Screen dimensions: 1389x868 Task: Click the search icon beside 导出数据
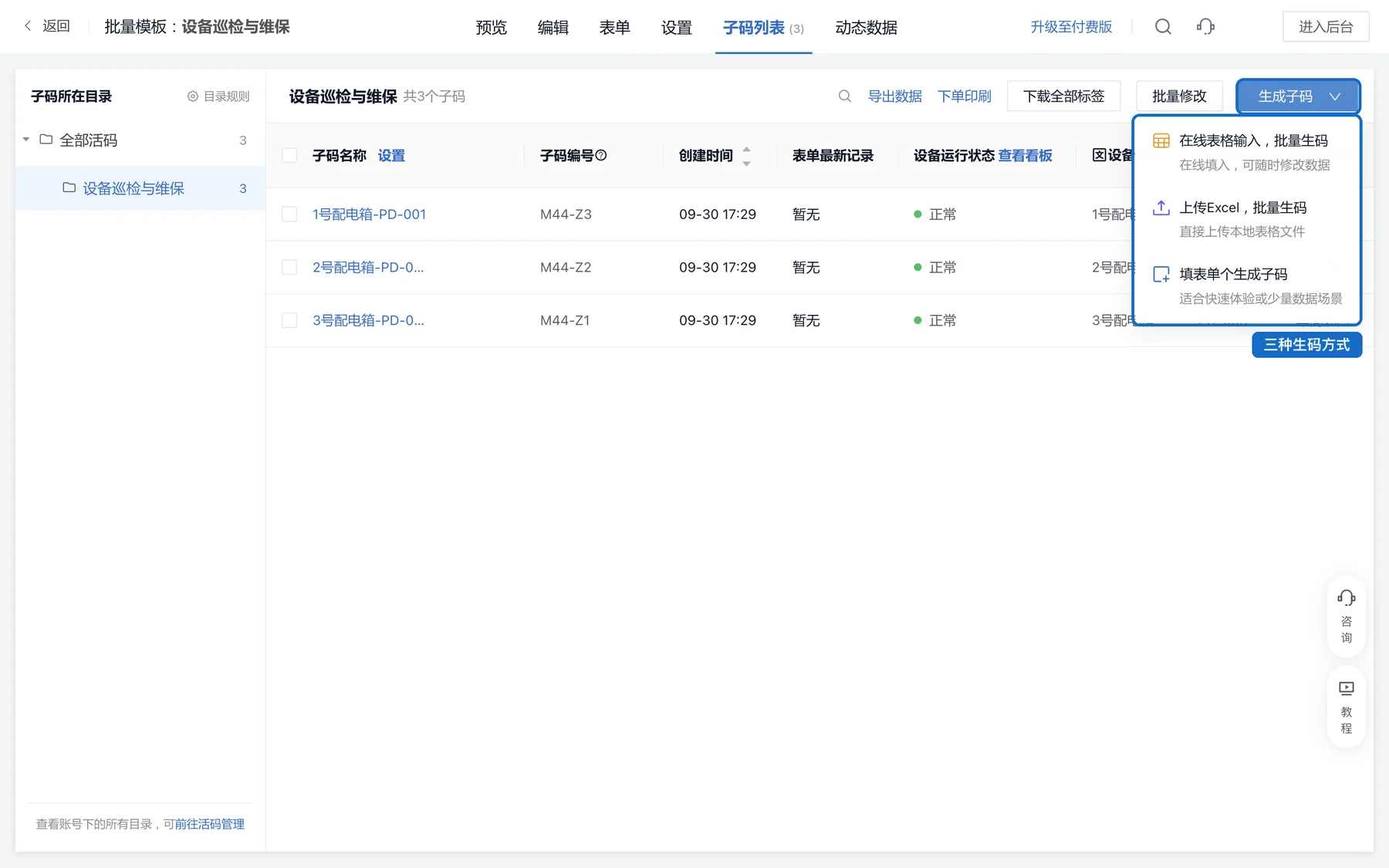tap(845, 96)
